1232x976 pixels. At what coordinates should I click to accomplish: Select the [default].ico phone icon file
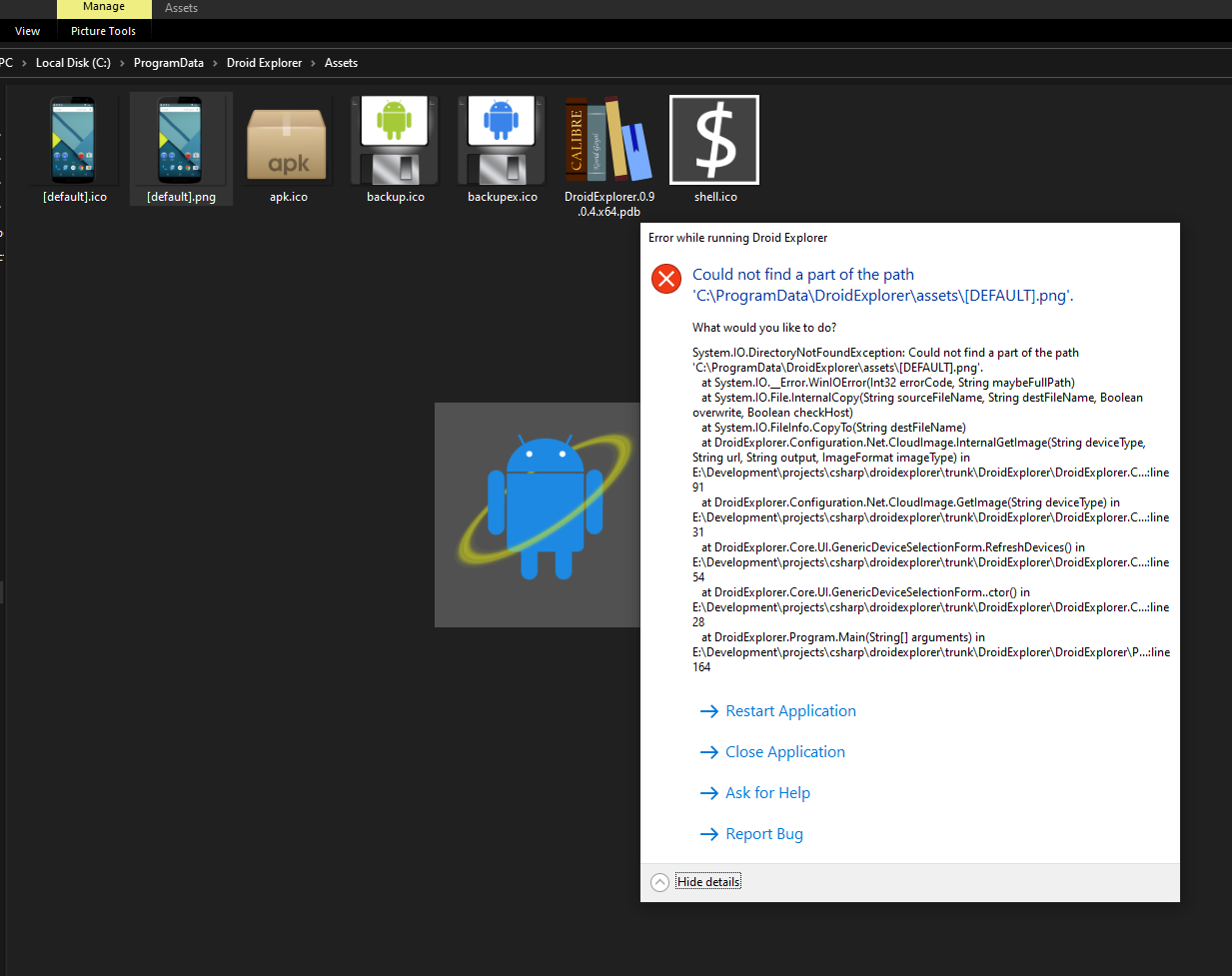click(x=74, y=140)
